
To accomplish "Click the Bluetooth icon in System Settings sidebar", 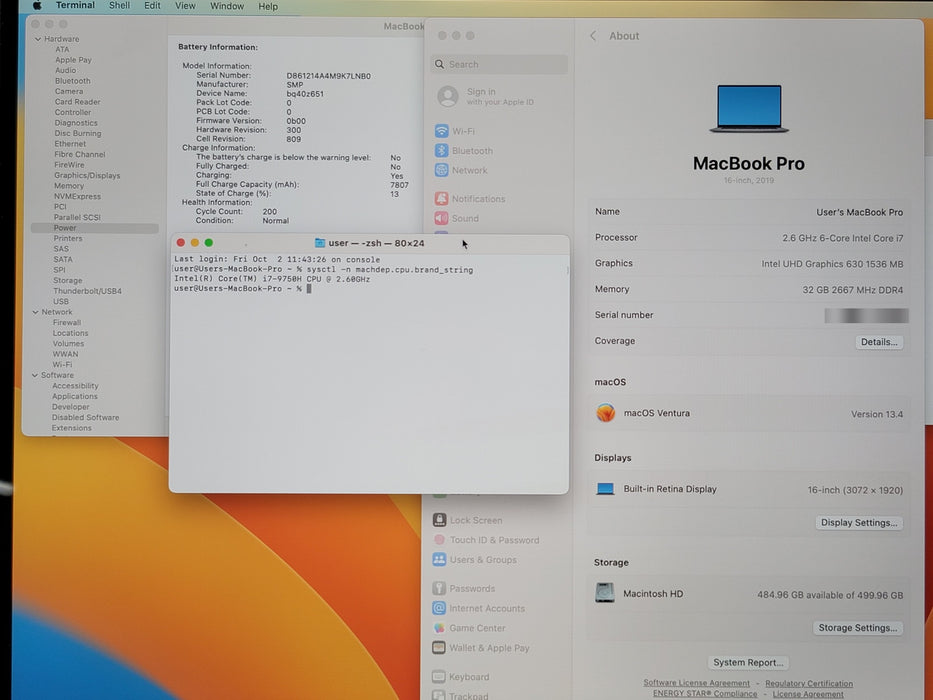I will 442,151.
